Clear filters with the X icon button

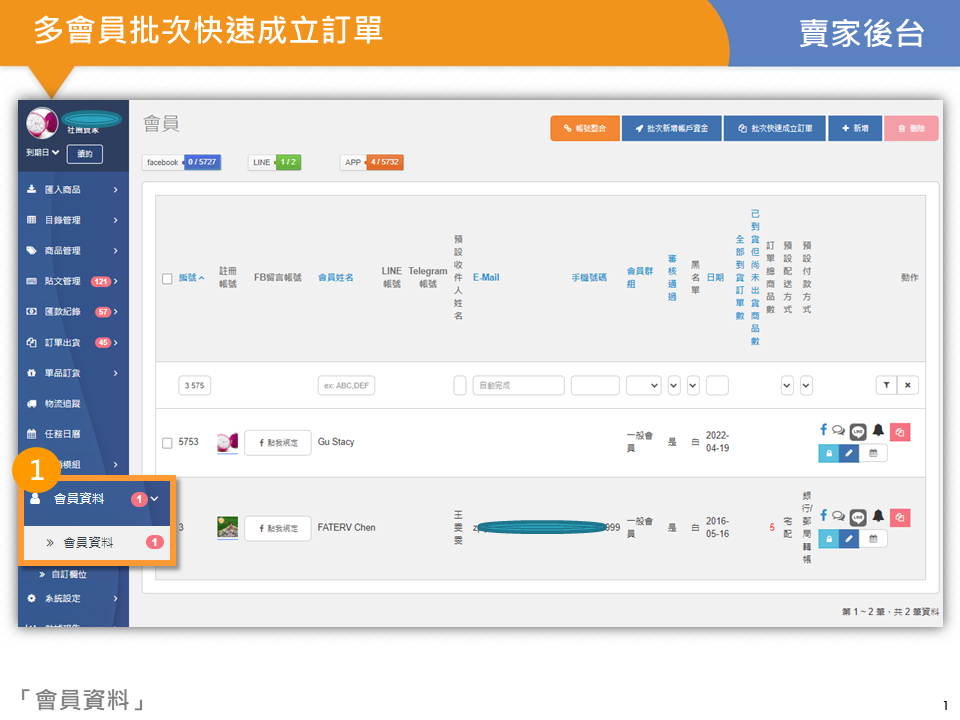[907, 385]
